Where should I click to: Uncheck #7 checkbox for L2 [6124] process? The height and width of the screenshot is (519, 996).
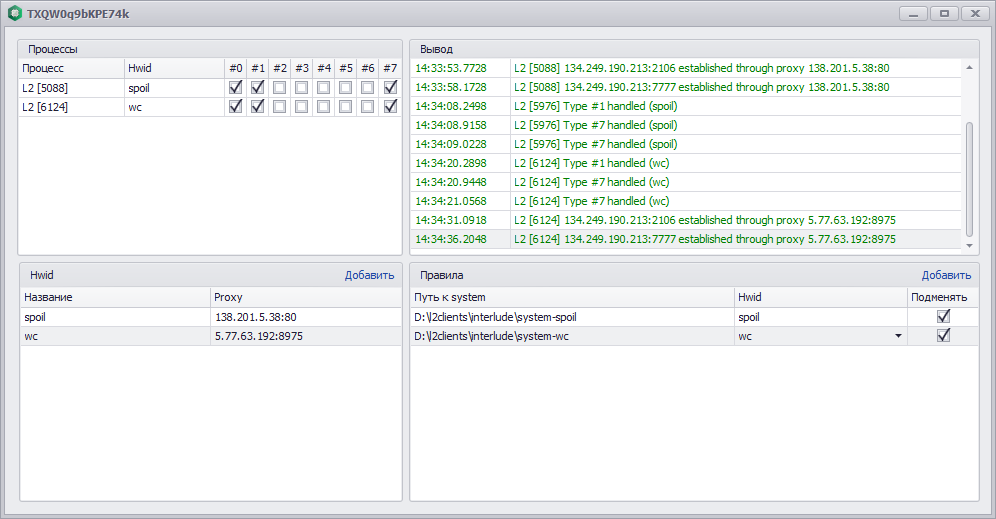click(390, 107)
